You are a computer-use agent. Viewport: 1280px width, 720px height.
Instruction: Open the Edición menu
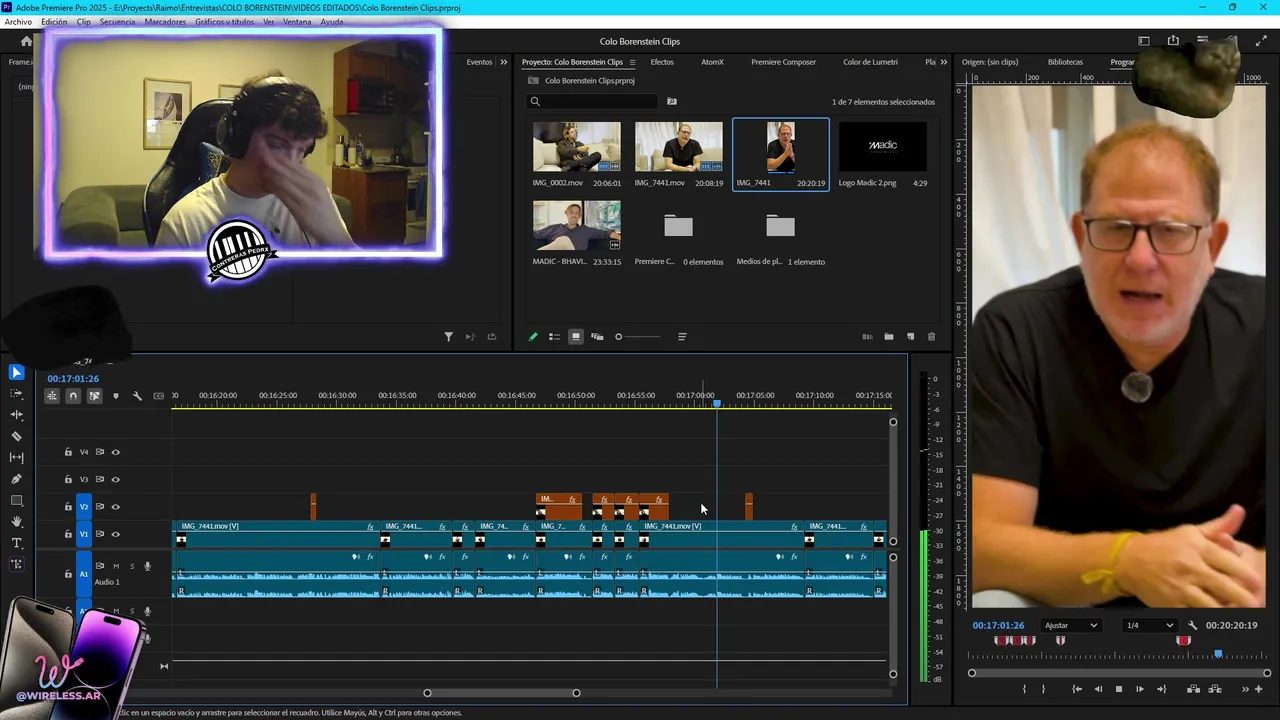[x=54, y=21]
